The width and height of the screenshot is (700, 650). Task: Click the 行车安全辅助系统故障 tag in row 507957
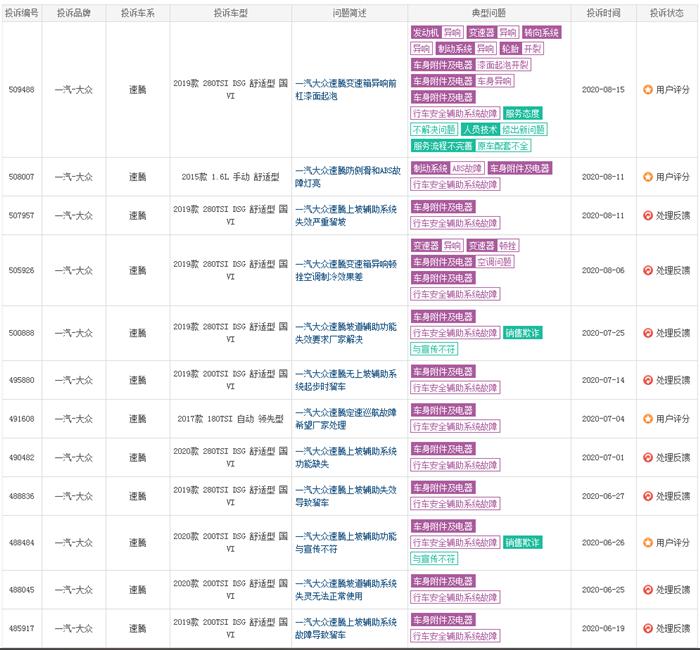click(455, 223)
